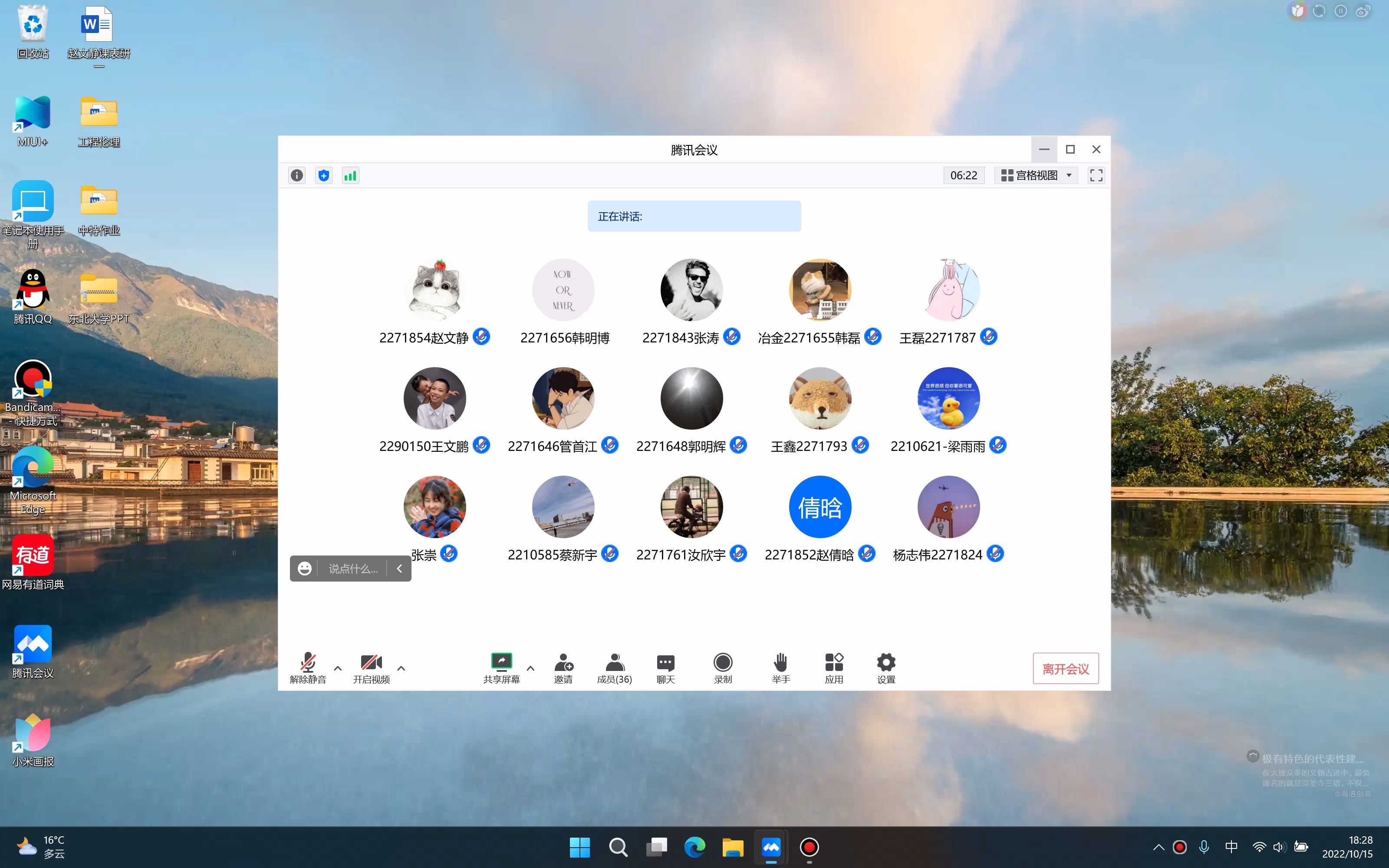Open 回收站 recycle bin on desktop
The image size is (1389, 868).
(x=33, y=33)
